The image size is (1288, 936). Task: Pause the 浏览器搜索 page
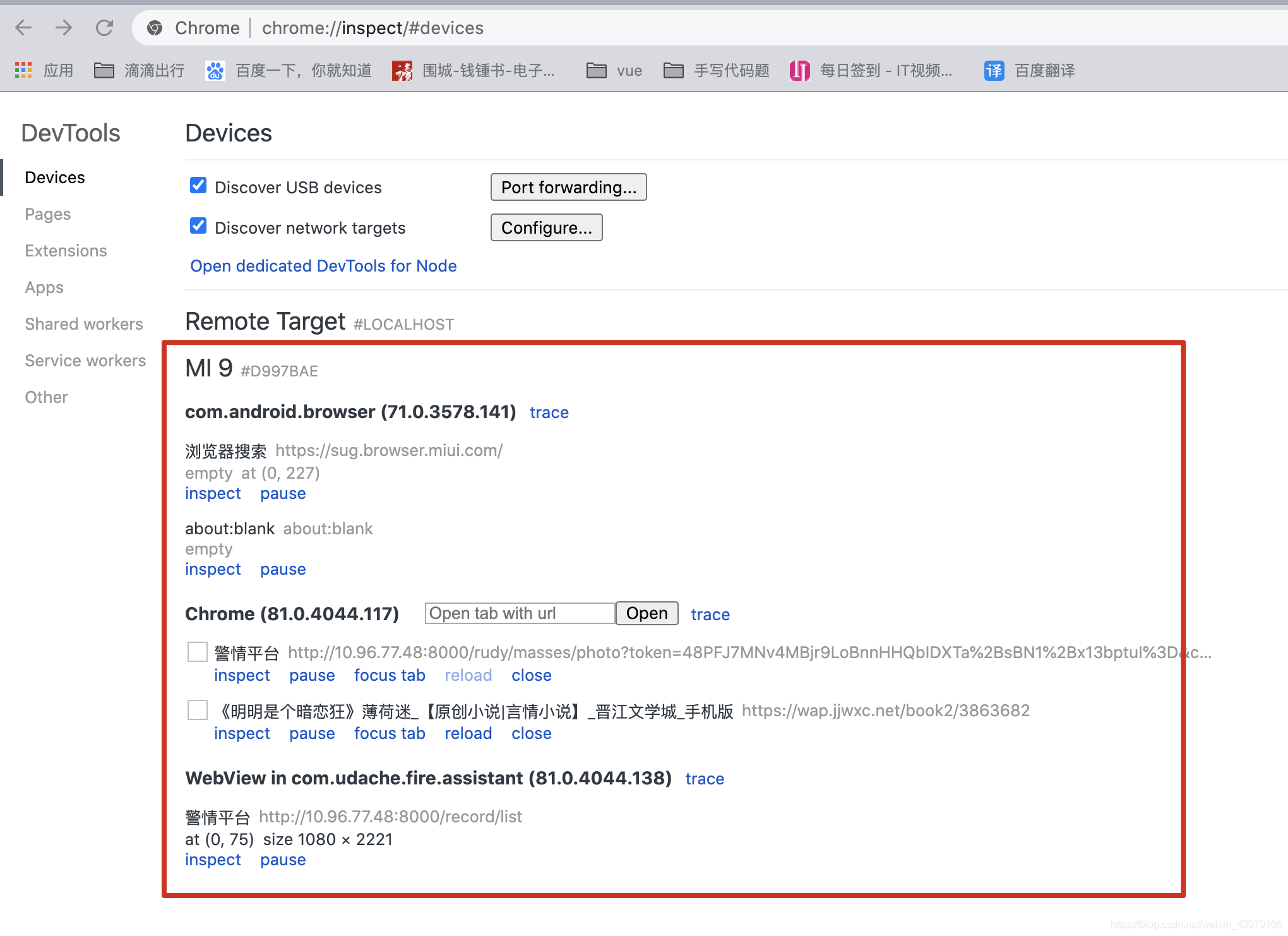point(283,493)
